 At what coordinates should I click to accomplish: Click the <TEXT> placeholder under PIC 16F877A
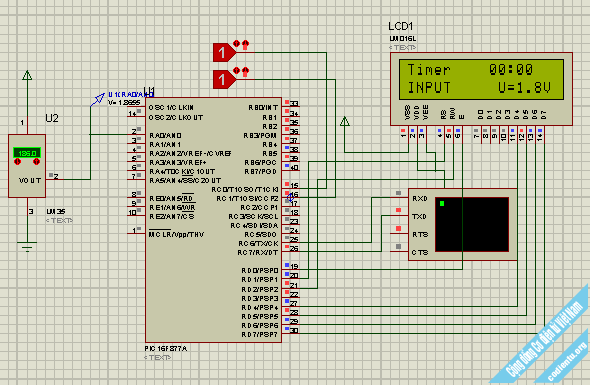tap(157, 358)
